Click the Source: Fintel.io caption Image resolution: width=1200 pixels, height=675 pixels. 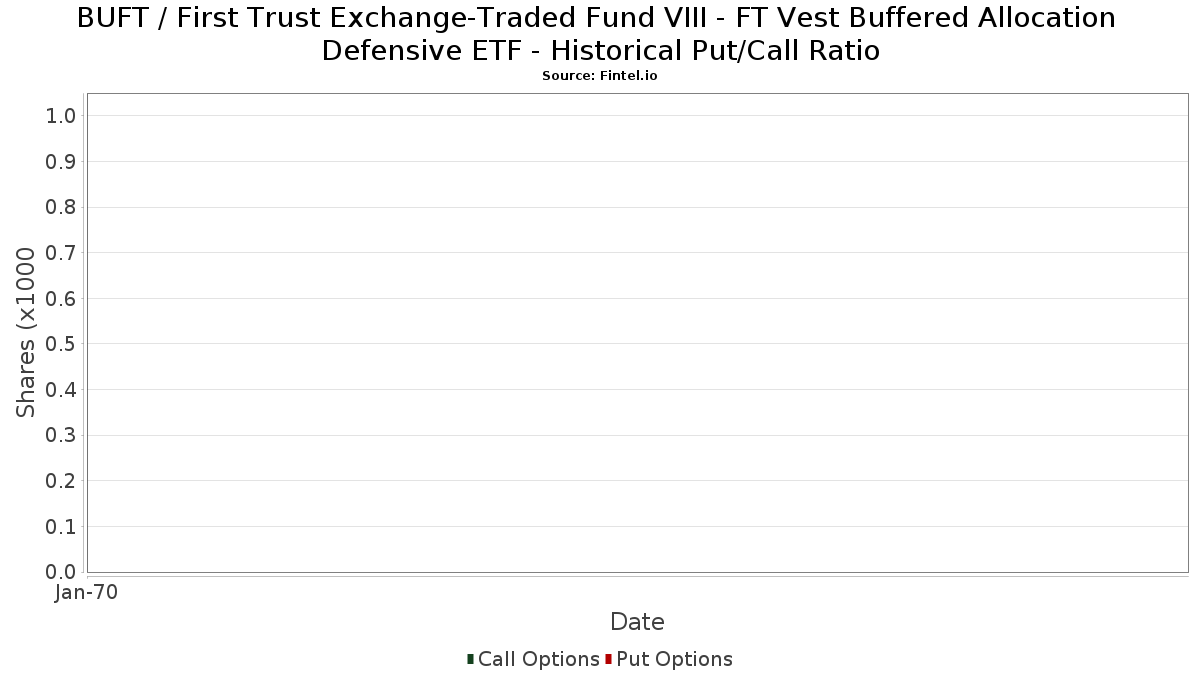(600, 76)
